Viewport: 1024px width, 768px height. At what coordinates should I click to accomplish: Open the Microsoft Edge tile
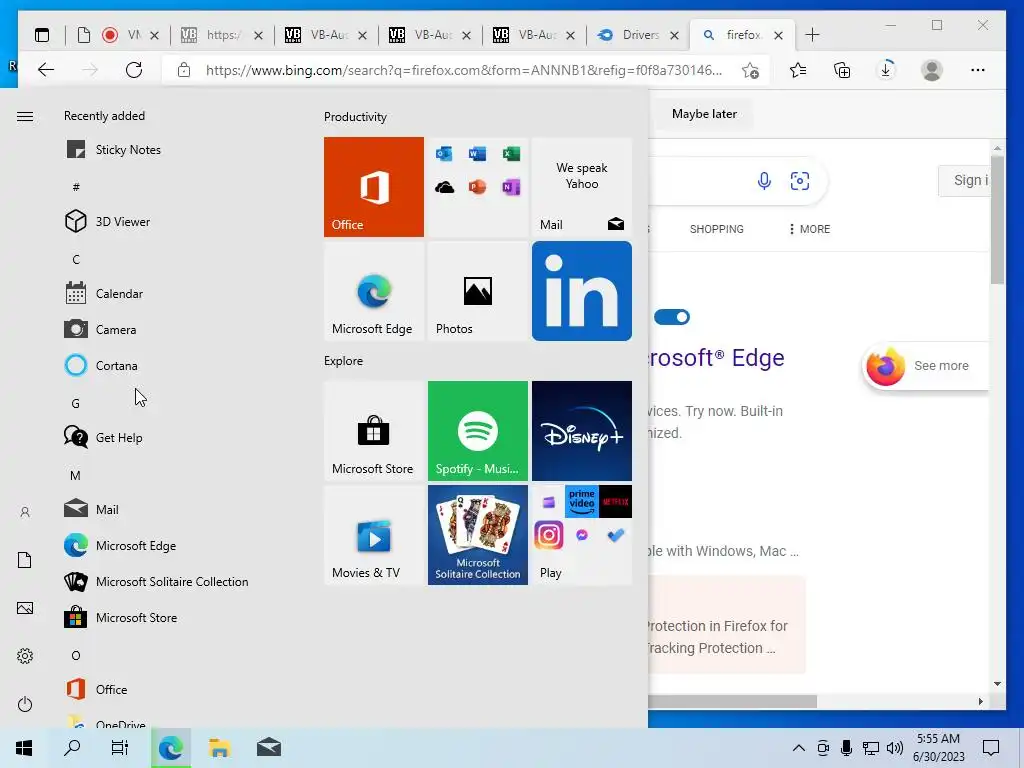[374, 291]
